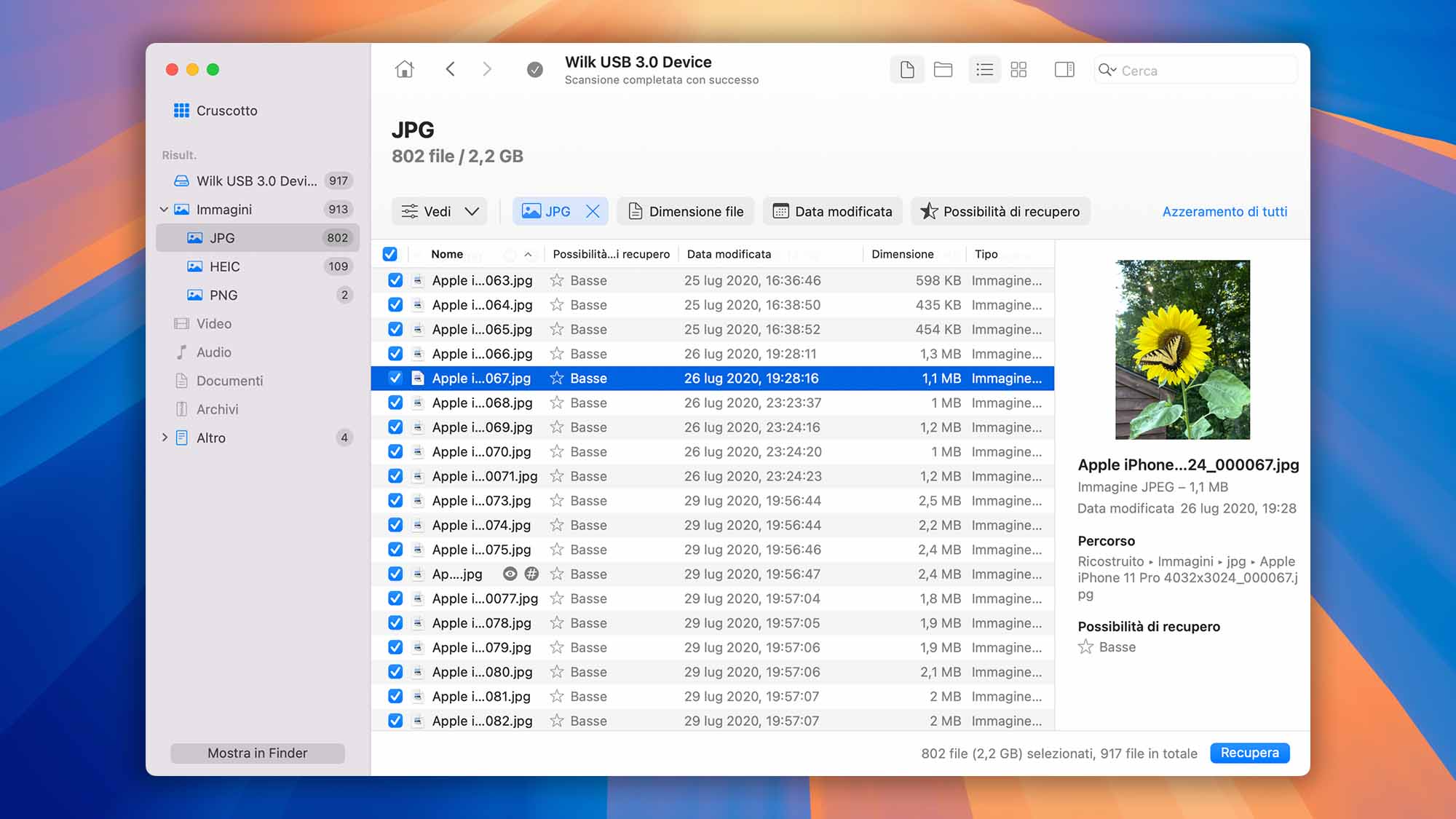This screenshot has height=819, width=1456.
Task: Click the 598 KB size cell
Action: pos(938,280)
